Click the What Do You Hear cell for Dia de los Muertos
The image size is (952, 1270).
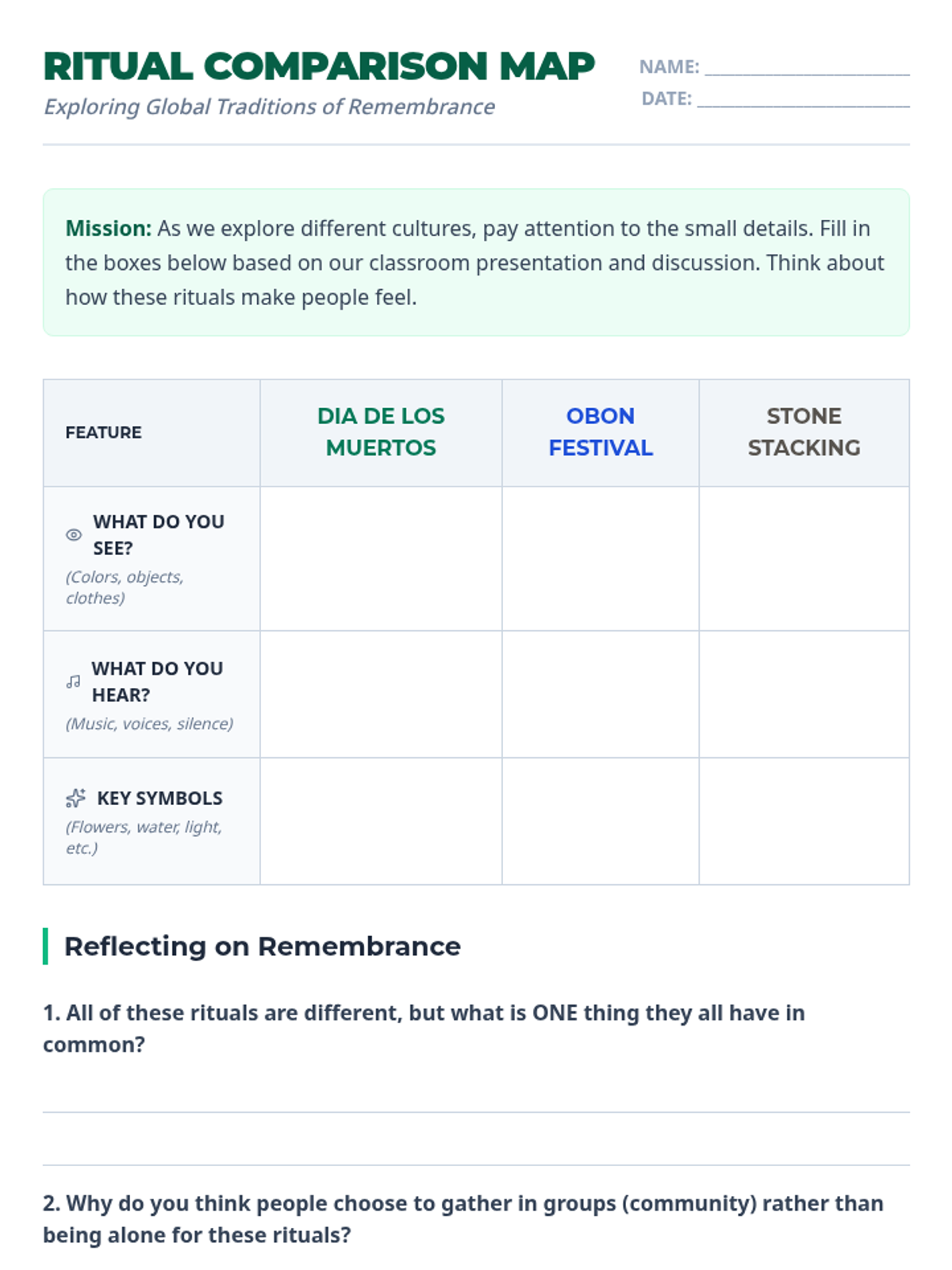click(x=381, y=695)
